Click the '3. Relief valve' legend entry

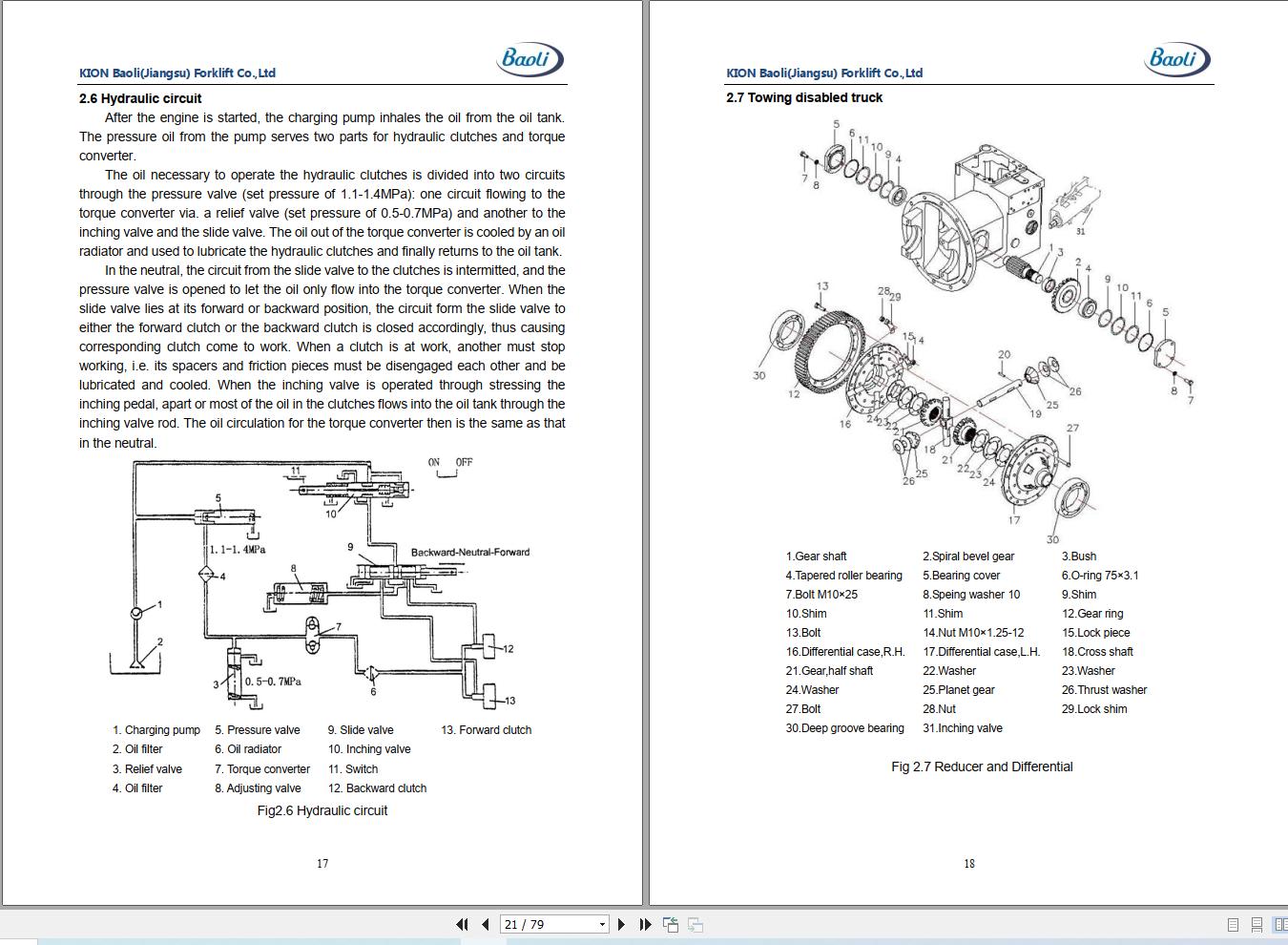[147, 769]
